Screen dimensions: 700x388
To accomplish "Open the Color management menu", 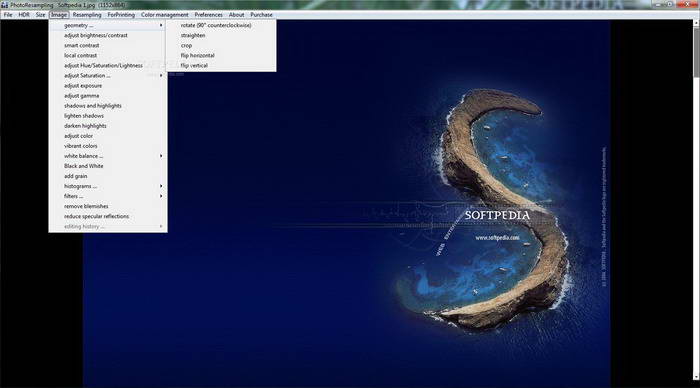I will (x=164, y=15).
